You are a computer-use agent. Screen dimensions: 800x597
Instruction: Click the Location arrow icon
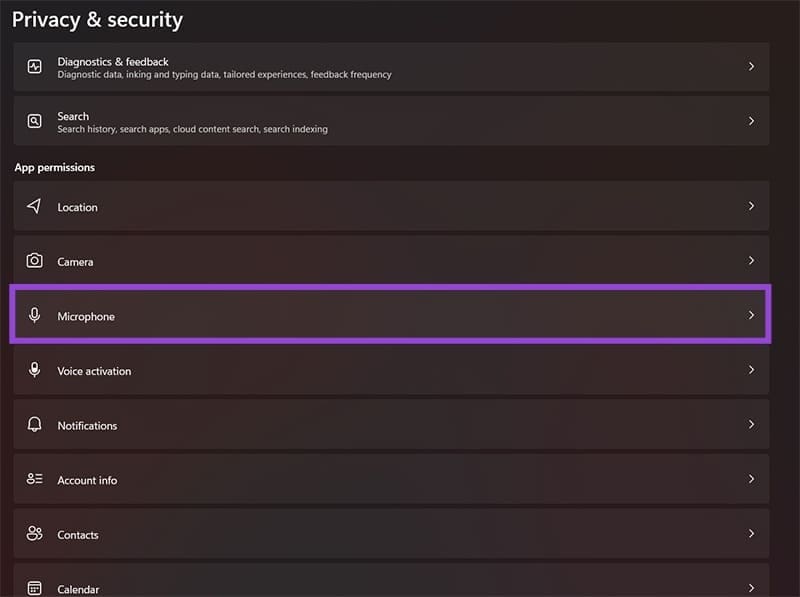tap(35, 206)
